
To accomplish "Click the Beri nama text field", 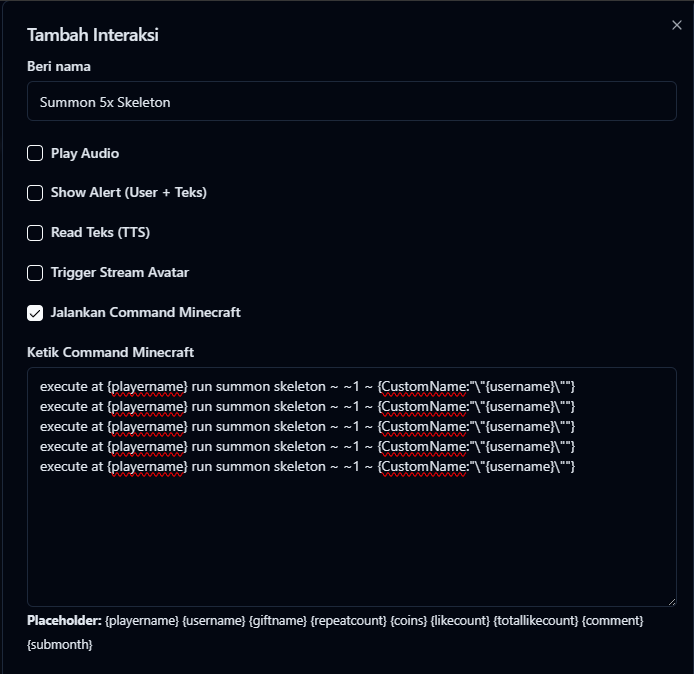I will click(x=351, y=101).
